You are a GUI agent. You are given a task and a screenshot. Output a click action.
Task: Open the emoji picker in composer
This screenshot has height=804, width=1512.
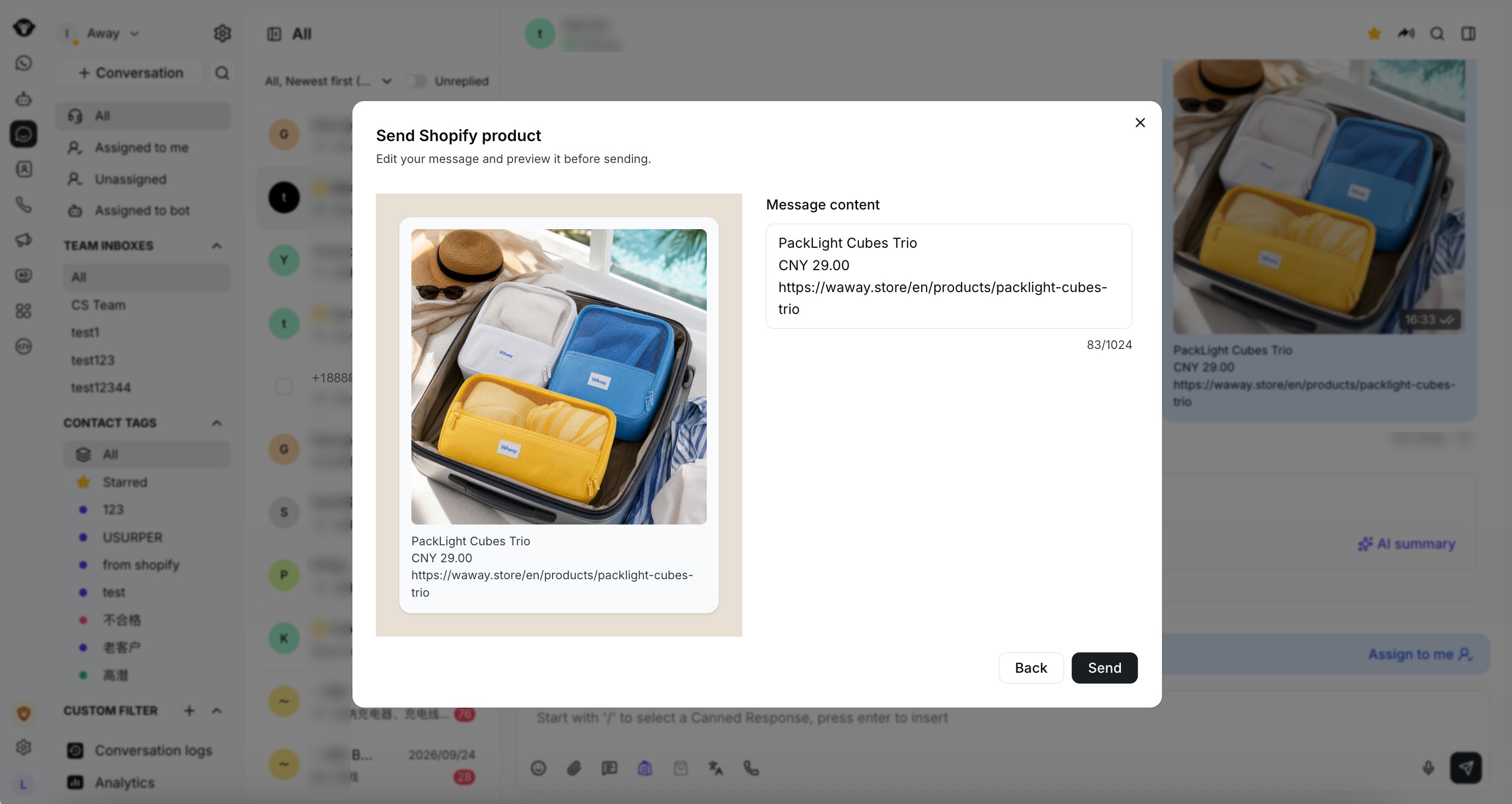click(x=538, y=768)
